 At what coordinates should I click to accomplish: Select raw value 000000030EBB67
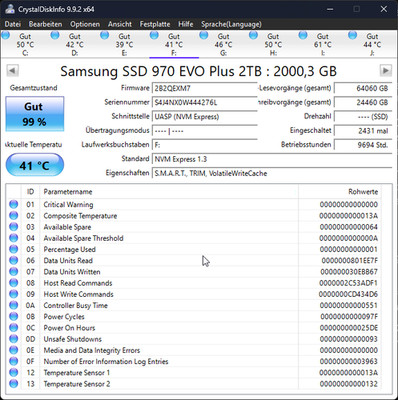coord(349,272)
